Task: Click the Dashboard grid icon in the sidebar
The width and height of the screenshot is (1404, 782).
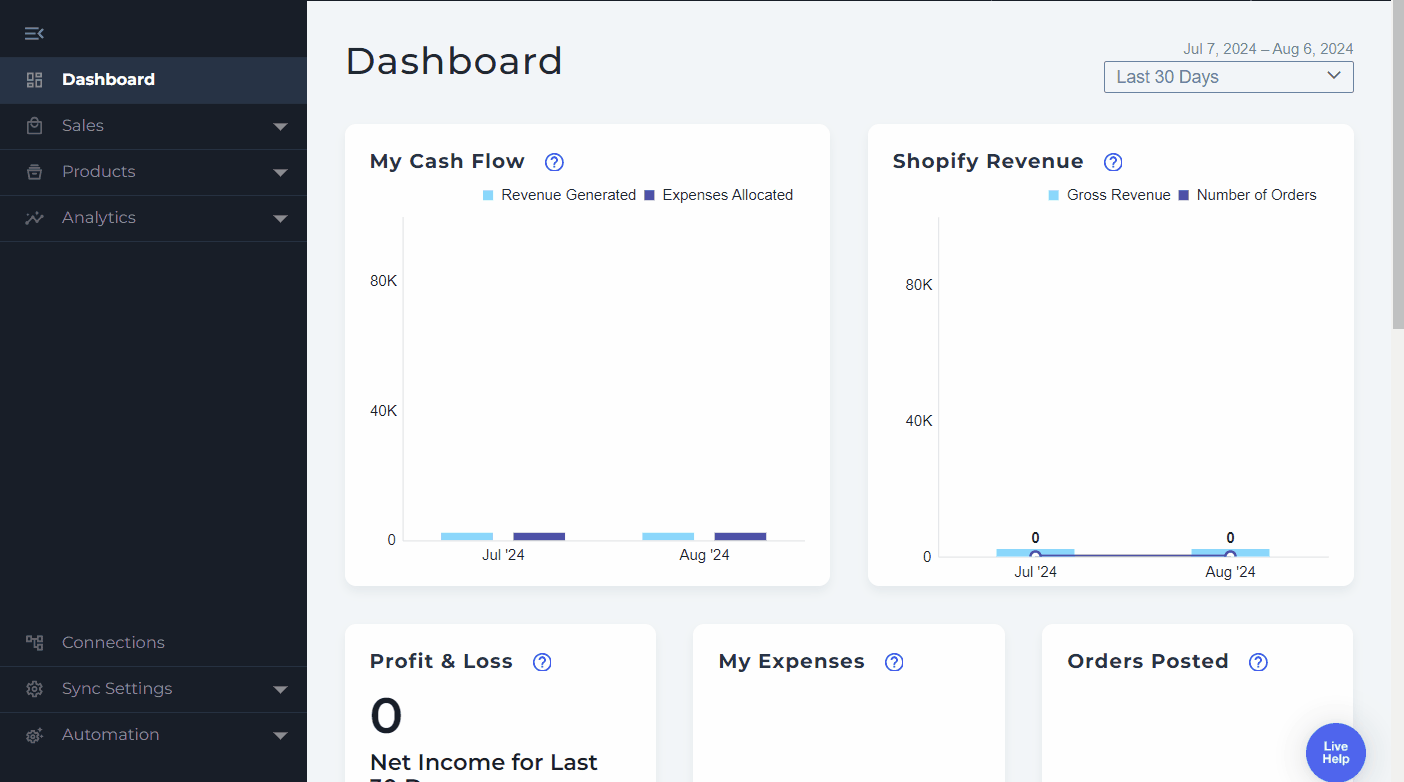Action: point(35,80)
